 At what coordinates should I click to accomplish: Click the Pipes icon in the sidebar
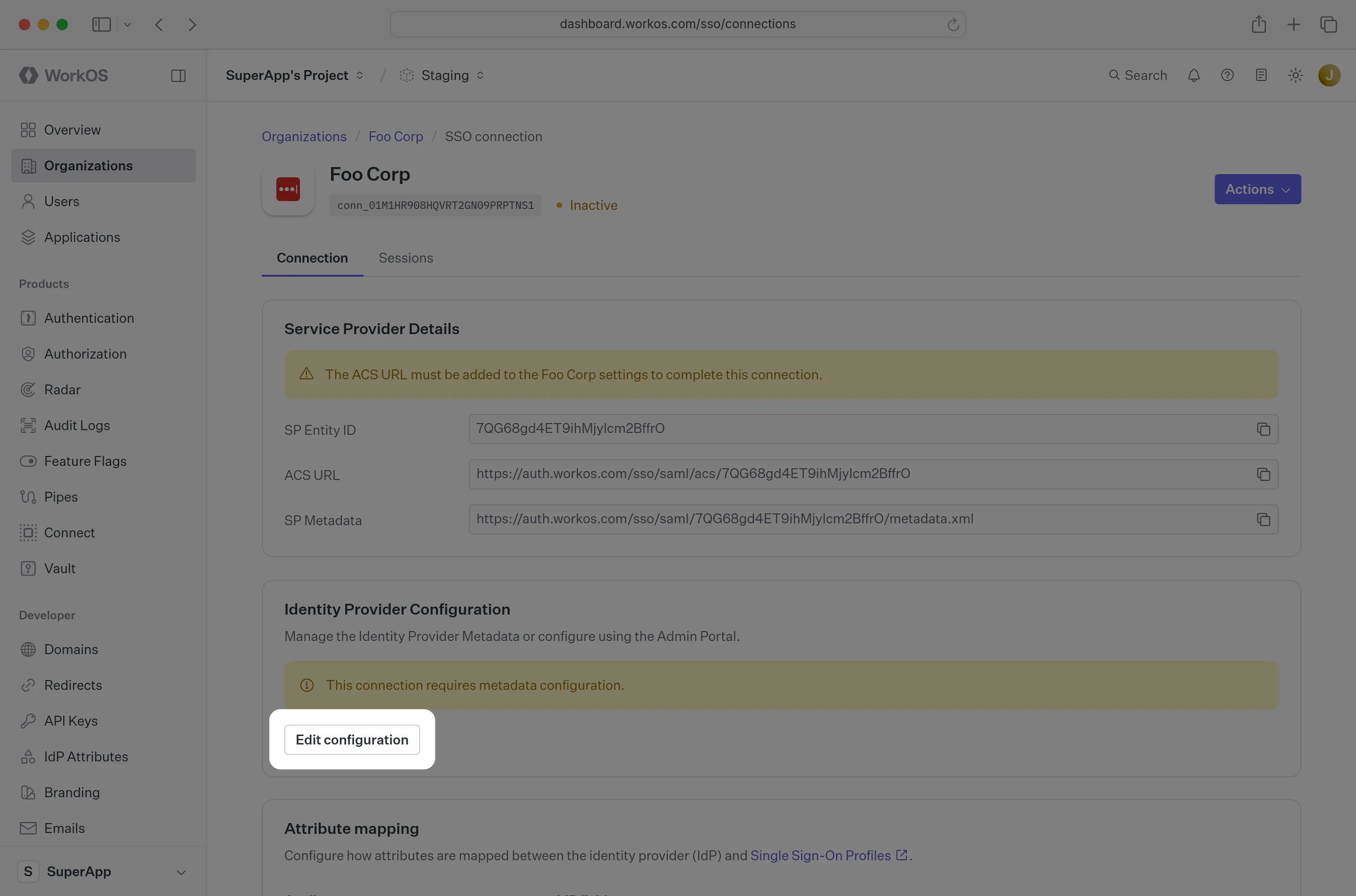(x=28, y=497)
